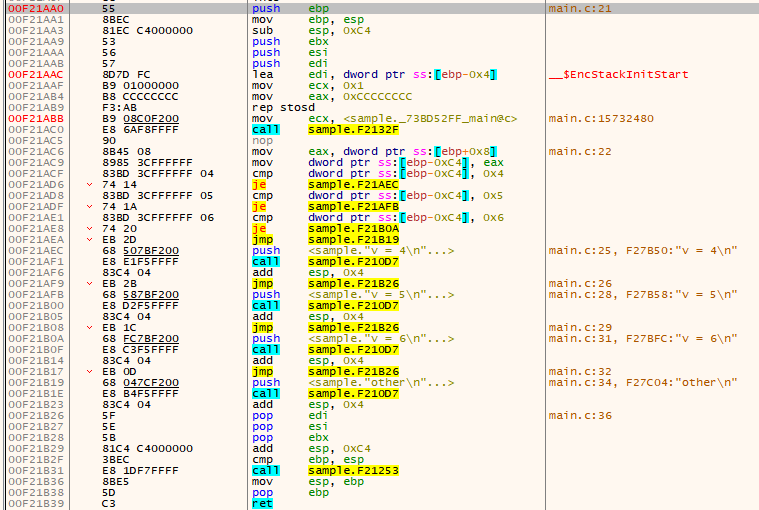Click the ret instruction at the bottom
Viewport: 759px width, 510px height.
pos(260,502)
